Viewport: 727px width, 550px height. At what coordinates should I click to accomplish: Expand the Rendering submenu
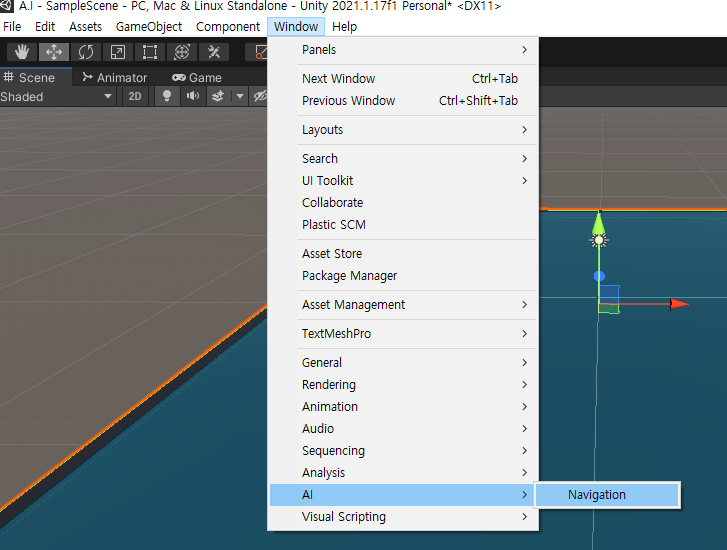tap(403, 384)
